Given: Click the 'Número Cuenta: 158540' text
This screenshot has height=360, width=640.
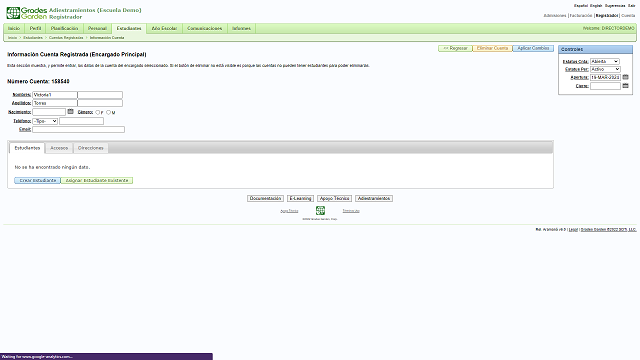Looking at the screenshot, I should [38, 82].
